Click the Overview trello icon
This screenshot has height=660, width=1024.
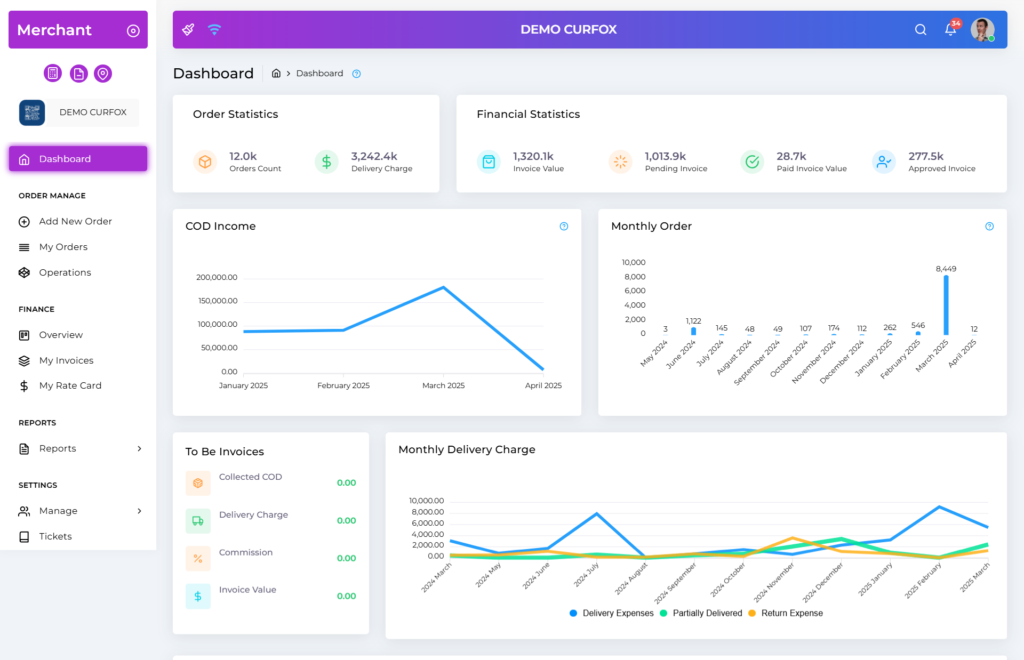[24, 335]
